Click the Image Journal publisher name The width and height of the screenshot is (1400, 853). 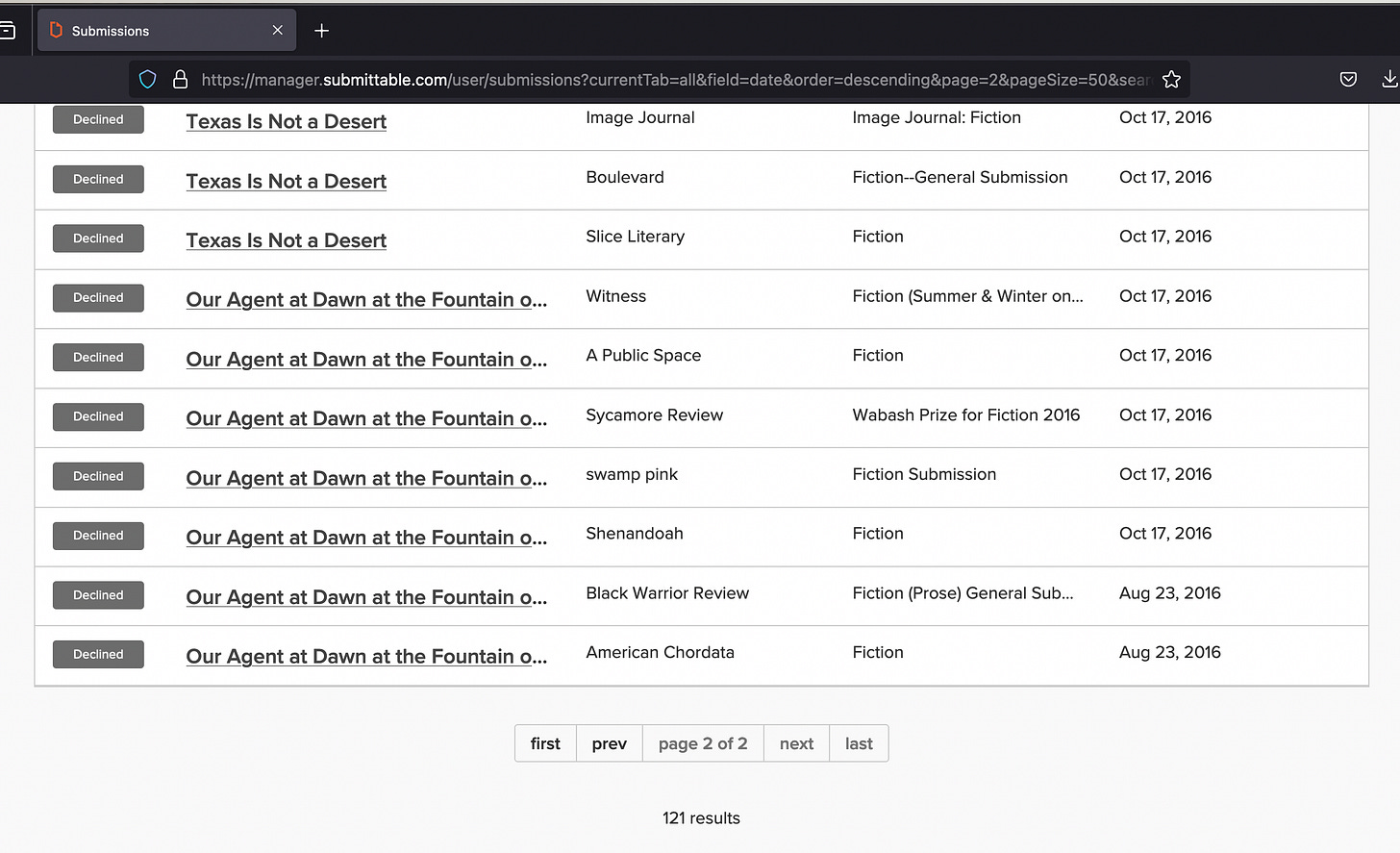(x=640, y=117)
